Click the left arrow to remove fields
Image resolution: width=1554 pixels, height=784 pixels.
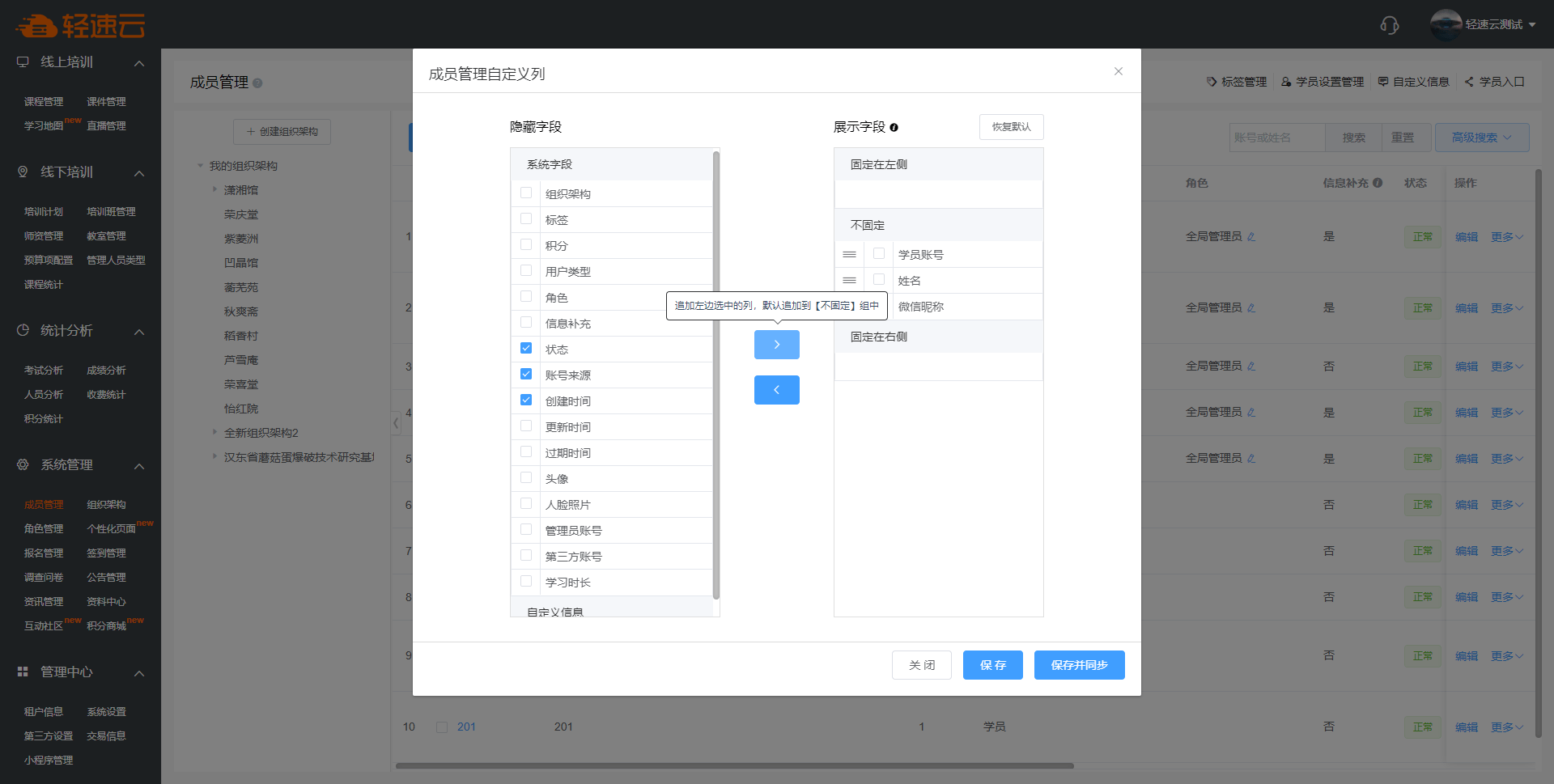coord(776,390)
